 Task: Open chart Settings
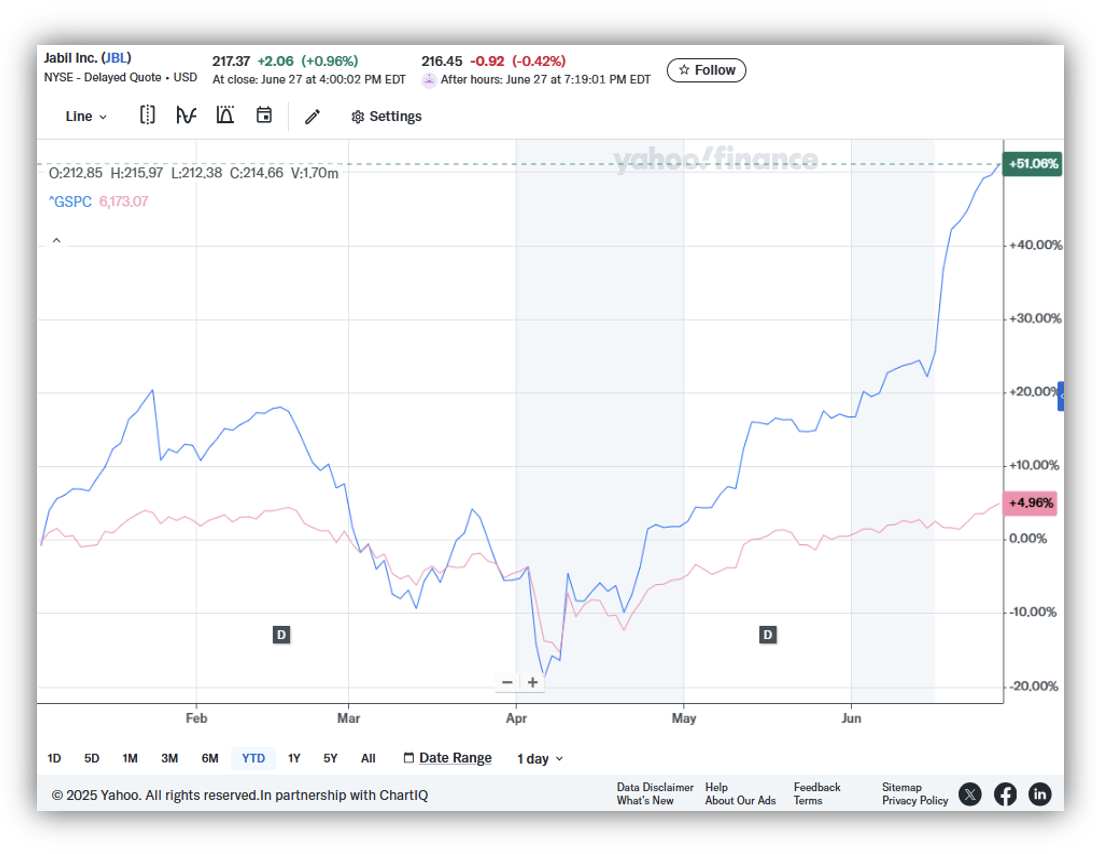(x=387, y=116)
